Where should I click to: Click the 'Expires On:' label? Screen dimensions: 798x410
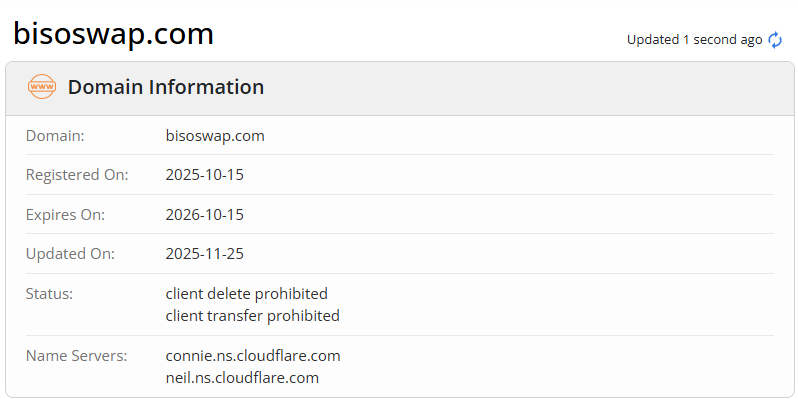tap(65, 215)
